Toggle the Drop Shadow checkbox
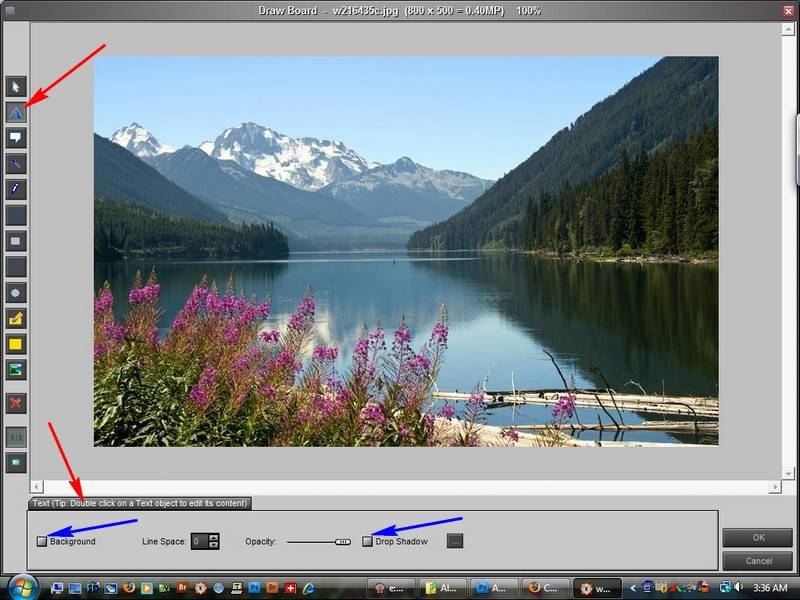 tap(367, 541)
